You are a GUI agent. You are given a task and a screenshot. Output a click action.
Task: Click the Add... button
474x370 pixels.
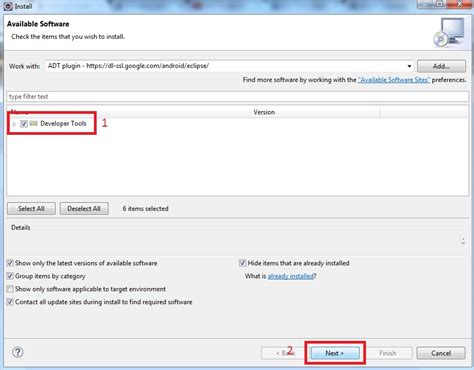tap(441, 66)
